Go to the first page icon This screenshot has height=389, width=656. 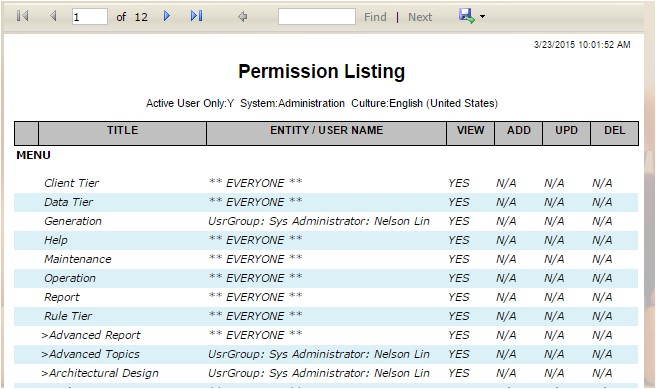tap(23, 16)
